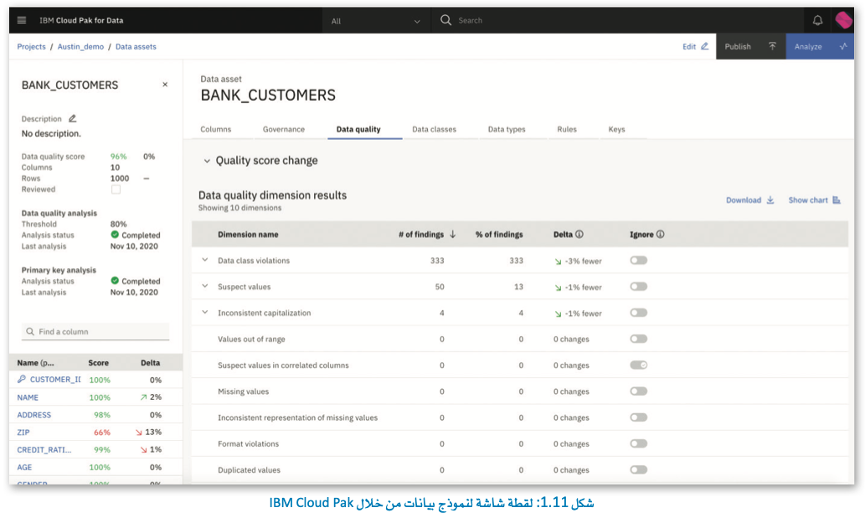Viewport: 866px width, 518px height.
Task: Click the down arrow on ZIP delta
Action: tap(139, 432)
